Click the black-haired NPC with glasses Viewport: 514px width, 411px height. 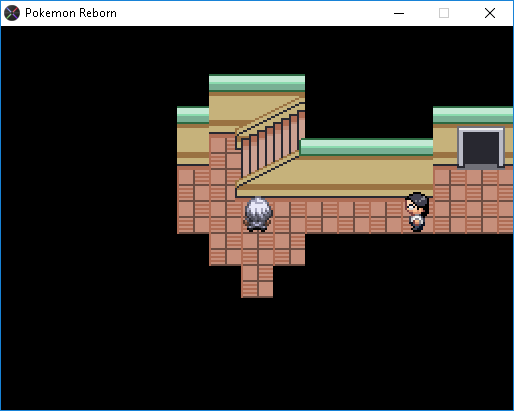coord(417,211)
